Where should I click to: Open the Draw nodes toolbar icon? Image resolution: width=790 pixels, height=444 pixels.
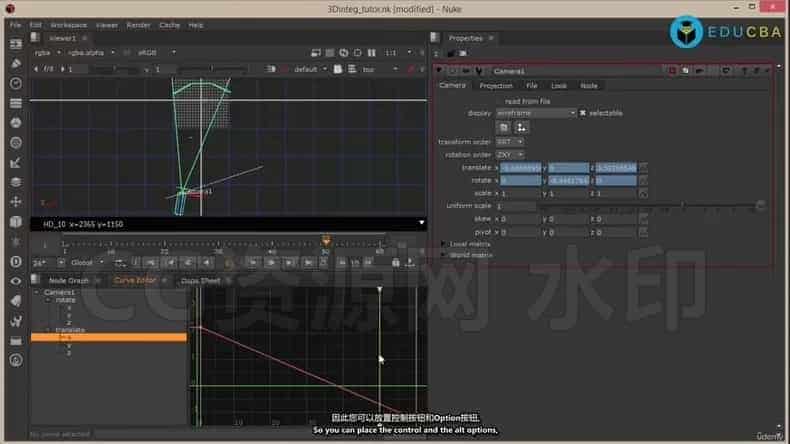(x=16, y=64)
